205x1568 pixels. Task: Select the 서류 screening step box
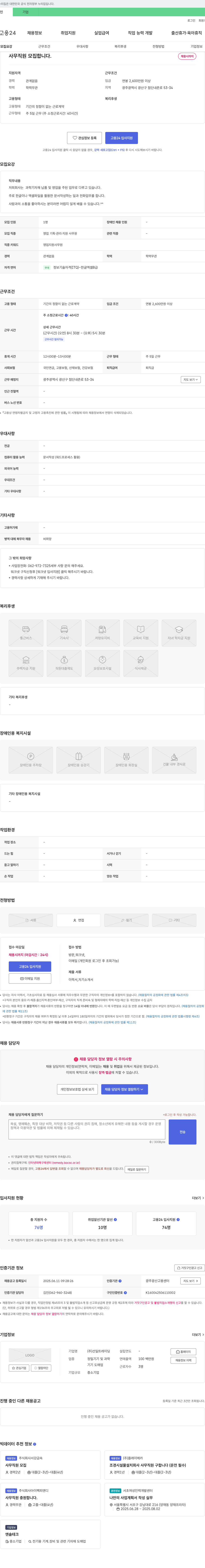(30, 920)
